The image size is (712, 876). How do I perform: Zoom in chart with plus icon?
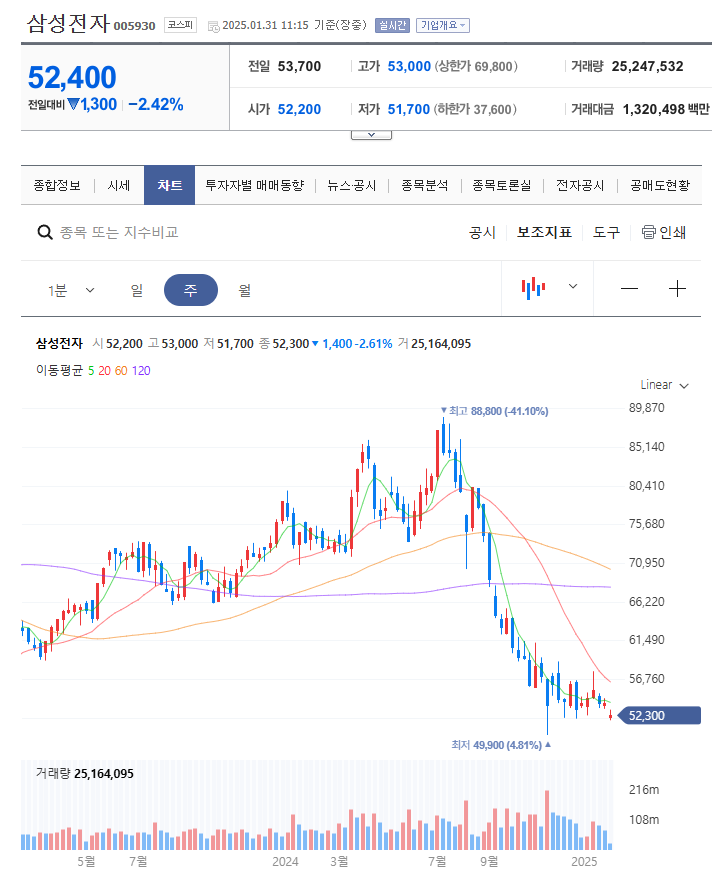677,289
